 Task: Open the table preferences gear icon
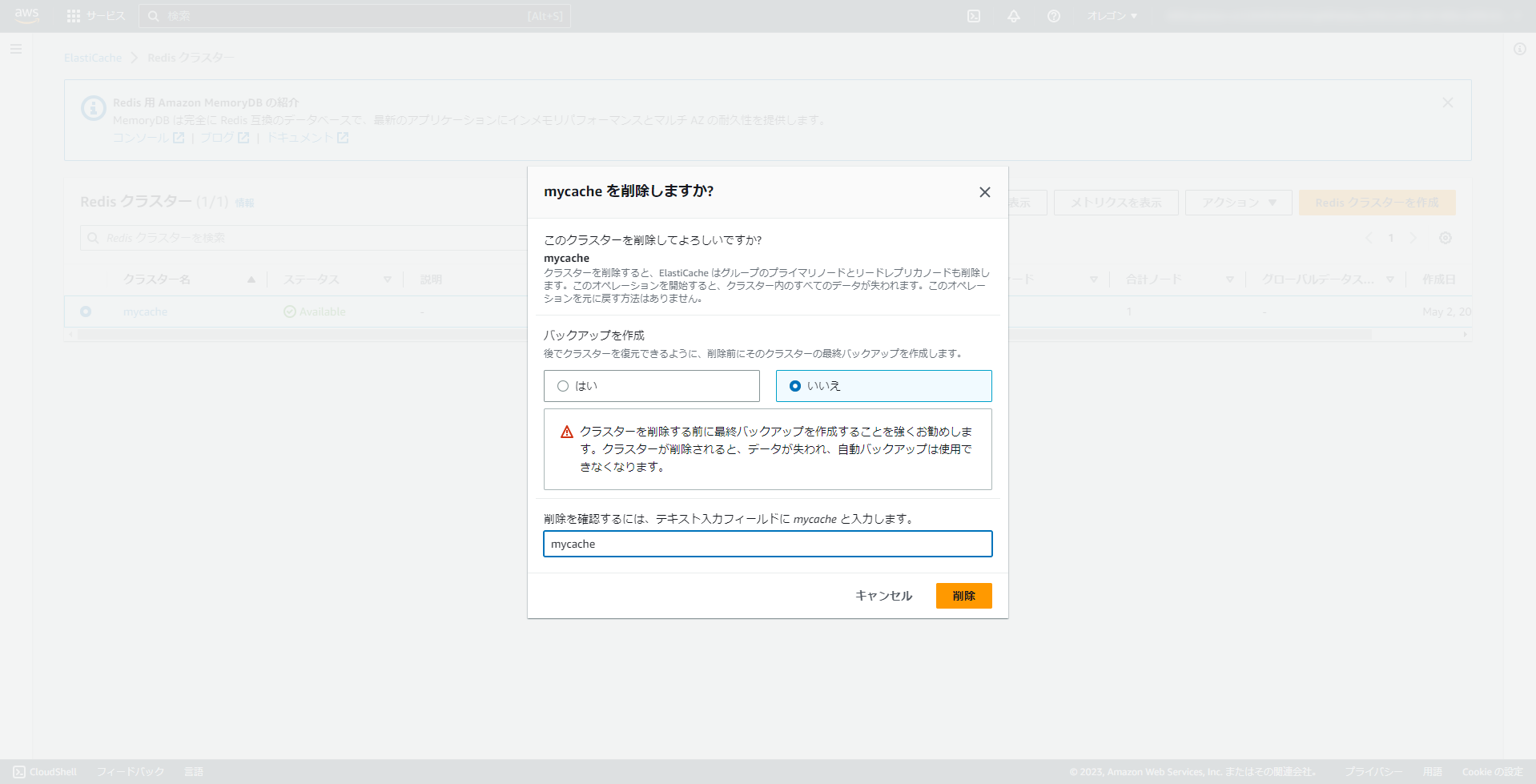(x=1446, y=238)
